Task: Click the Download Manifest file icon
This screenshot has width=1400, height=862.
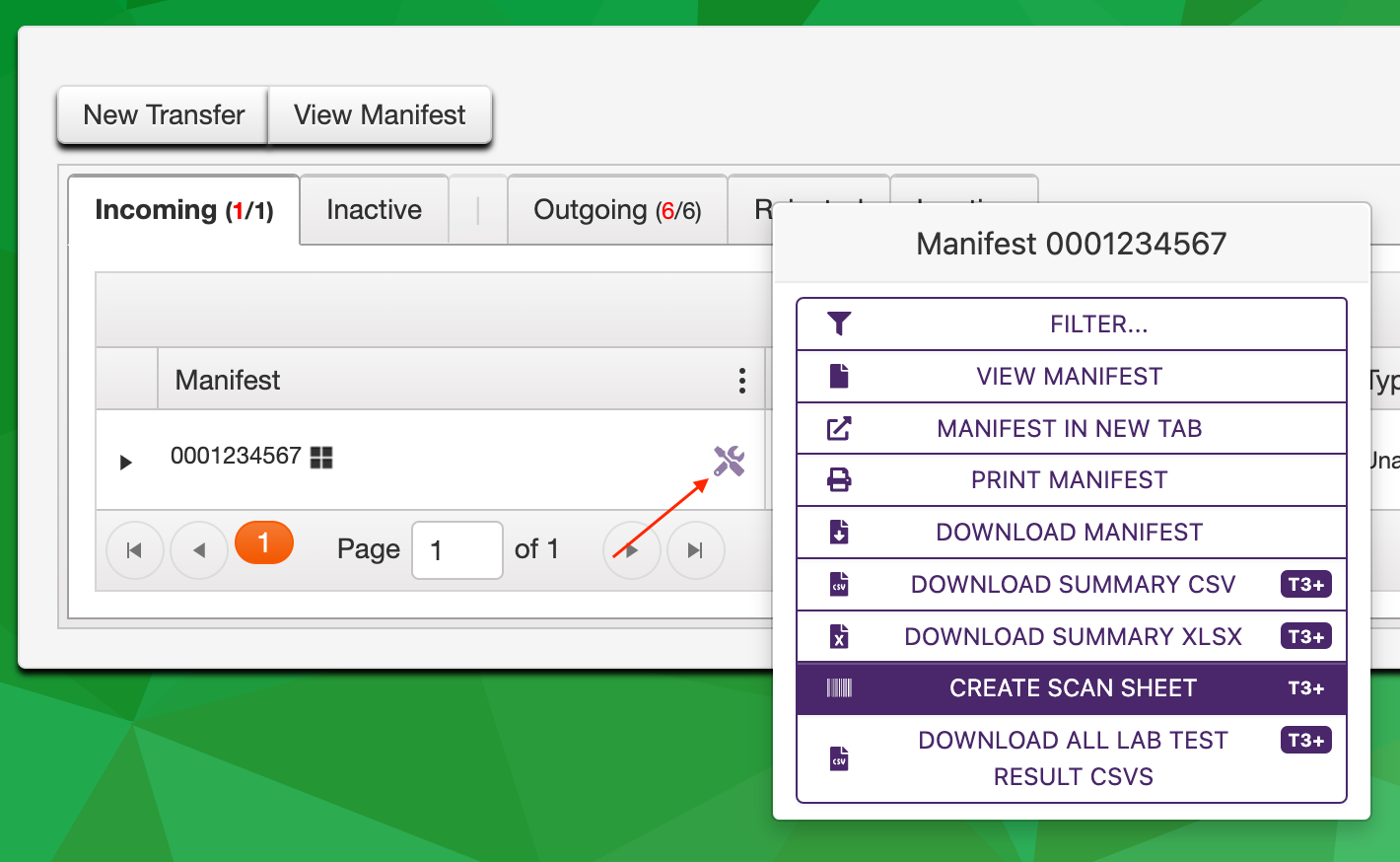Action: (839, 533)
